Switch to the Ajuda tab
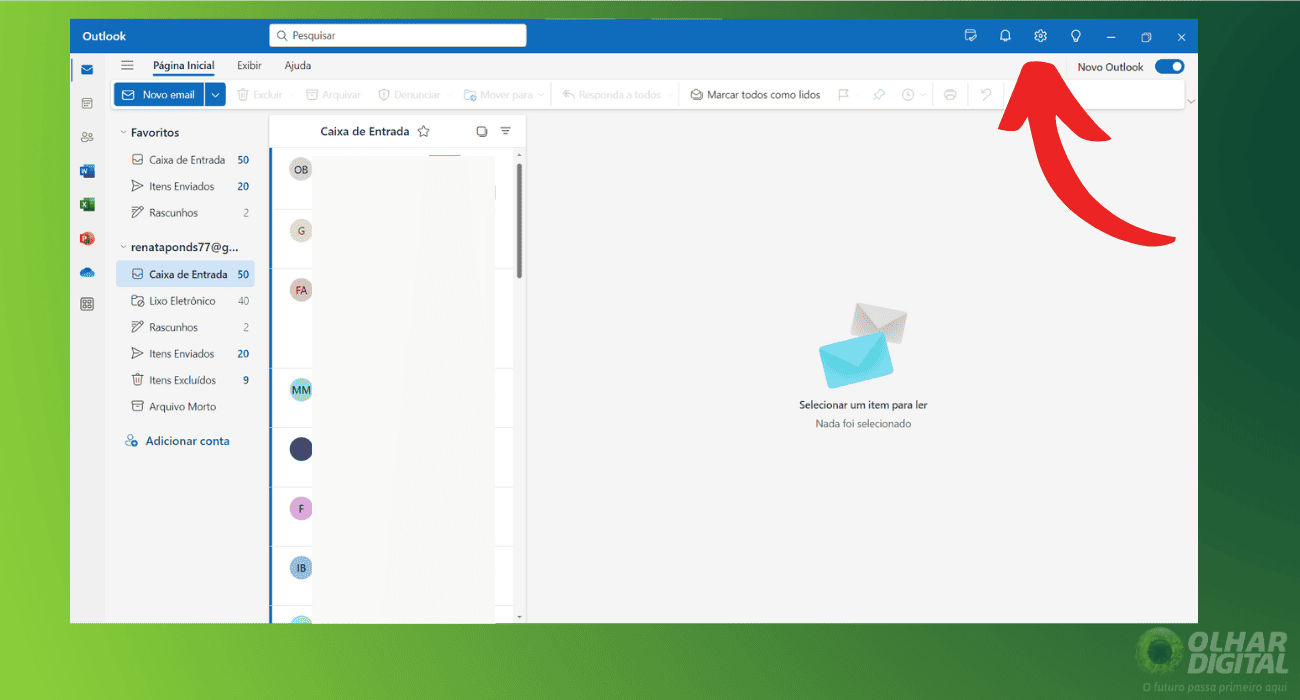Screen dimensions: 1300x700 point(298,66)
